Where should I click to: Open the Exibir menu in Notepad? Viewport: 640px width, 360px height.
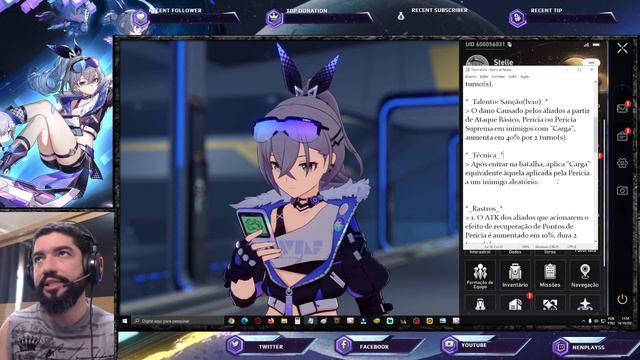click(512, 76)
